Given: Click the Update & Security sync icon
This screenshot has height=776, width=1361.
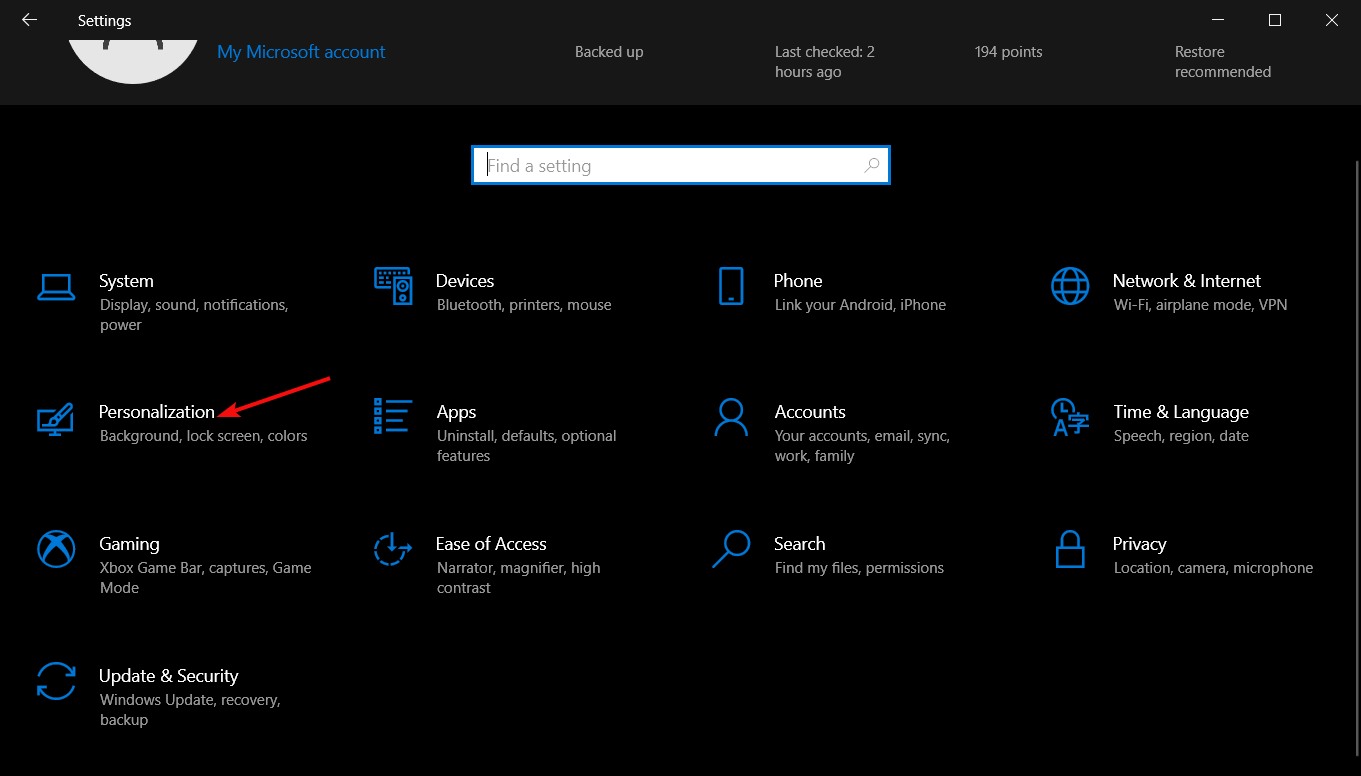Looking at the screenshot, I should 56,681.
